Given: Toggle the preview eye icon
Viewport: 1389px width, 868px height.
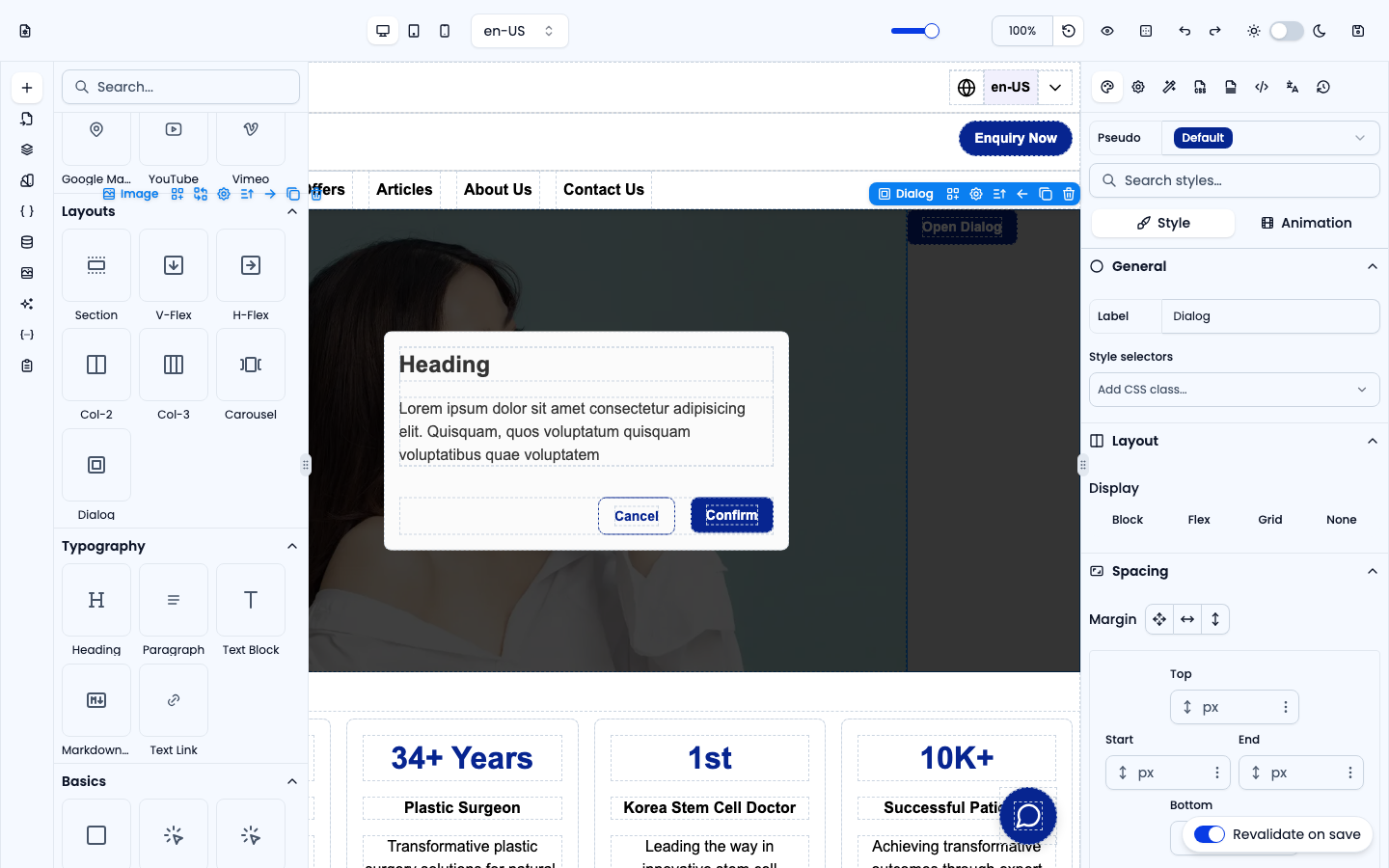Looking at the screenshot, I should point(1107,31).
